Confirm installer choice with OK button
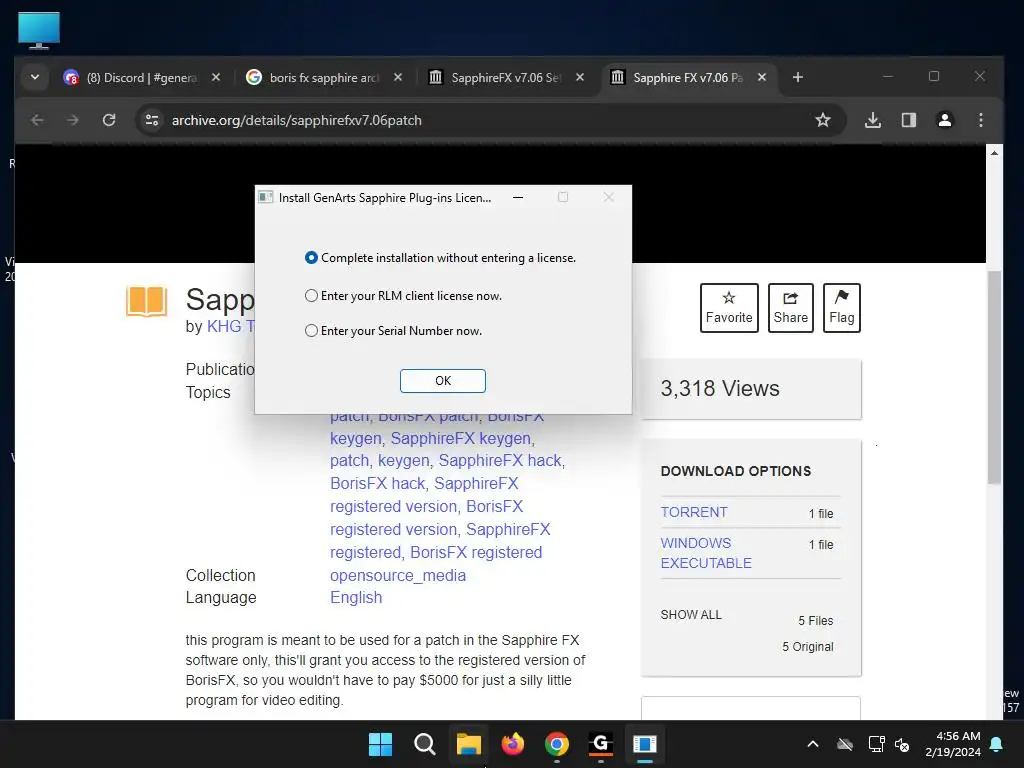1024x768 pixels. [443, 381]
